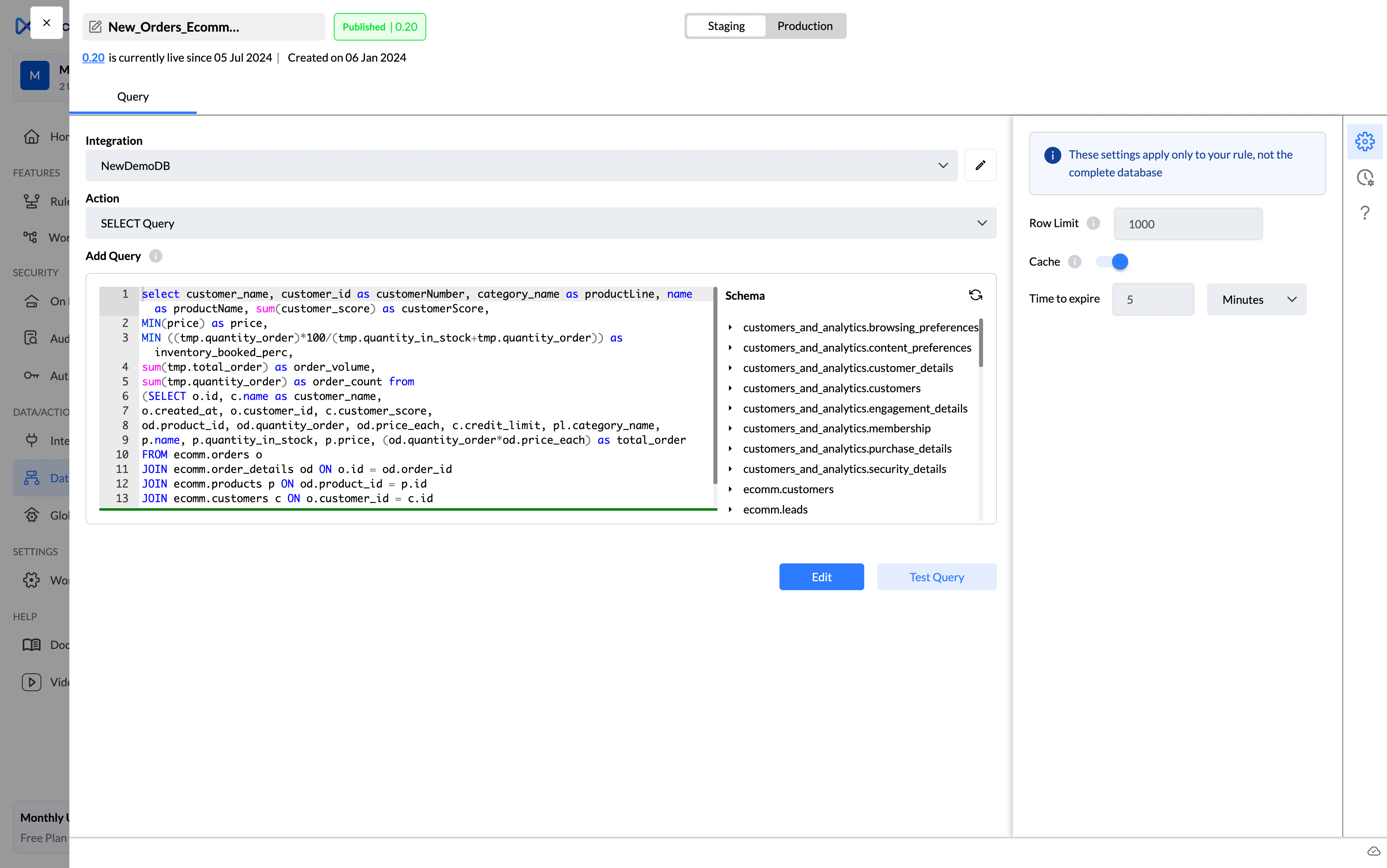Screen dimensions: 1387x868
Task: Click the rule name edit icon
Action: (x=96, y=27)
